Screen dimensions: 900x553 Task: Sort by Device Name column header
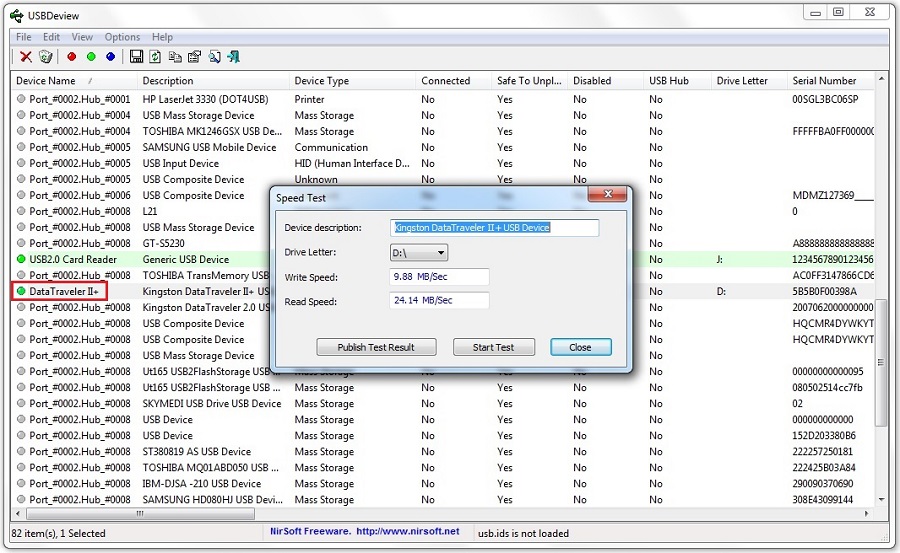tap(74, 80)
